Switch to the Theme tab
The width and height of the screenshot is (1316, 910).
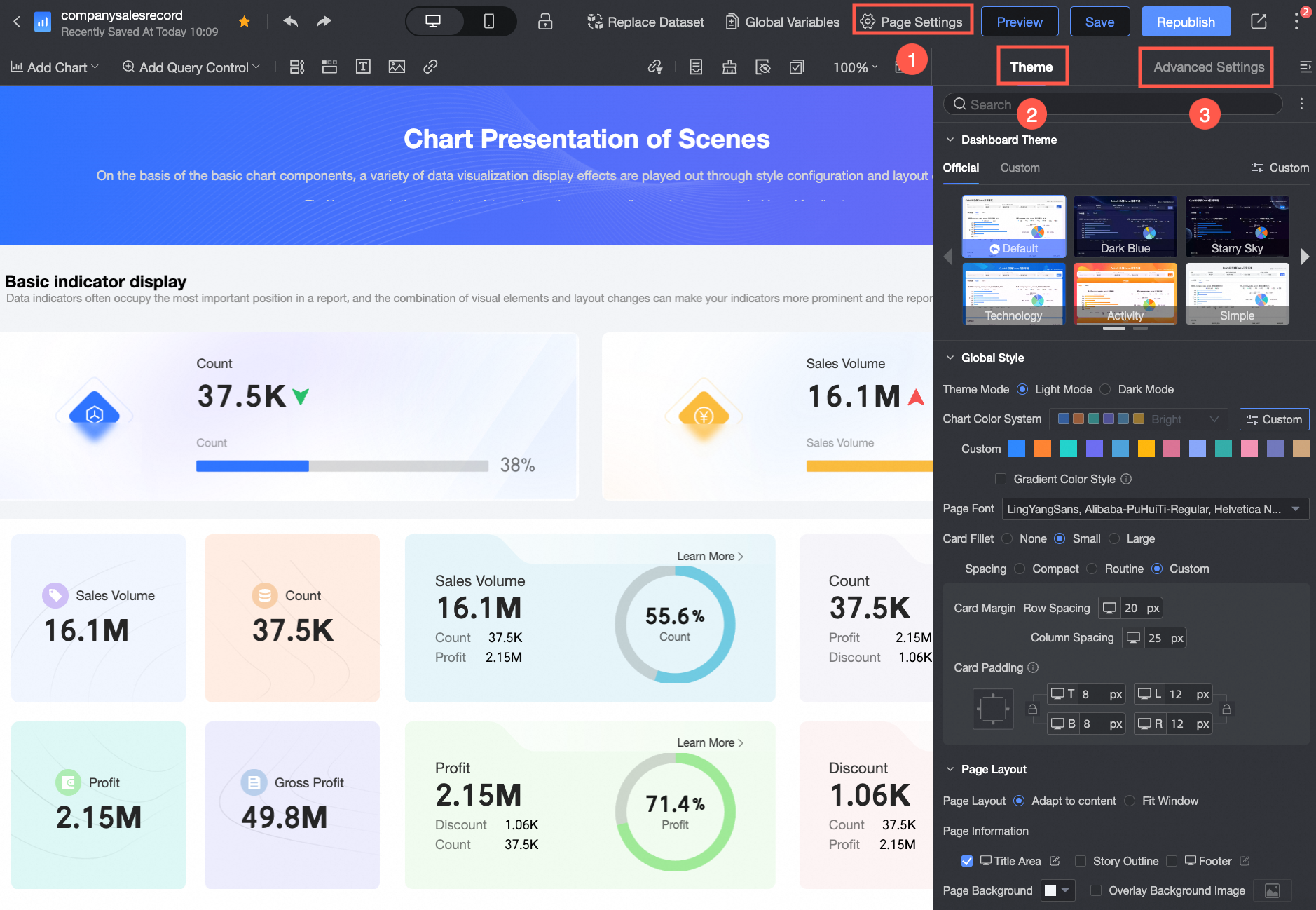1031,67
